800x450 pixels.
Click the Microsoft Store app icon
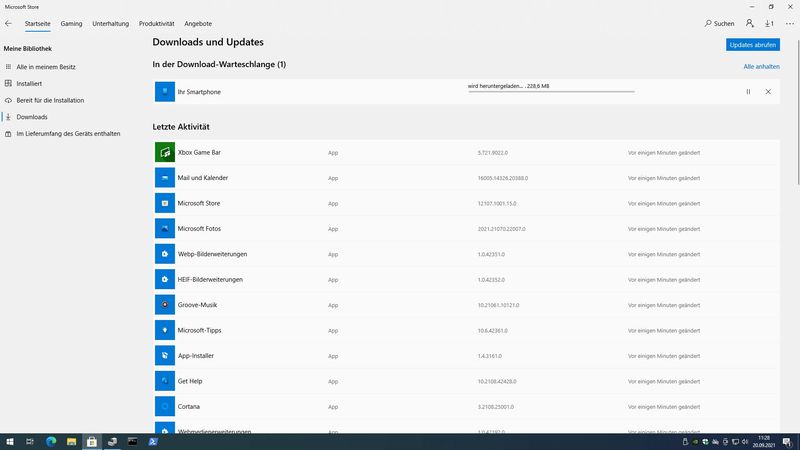[x=165, y=203]
